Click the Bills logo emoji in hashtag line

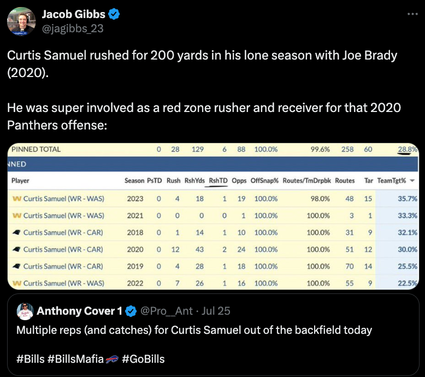tap(112, 359)
